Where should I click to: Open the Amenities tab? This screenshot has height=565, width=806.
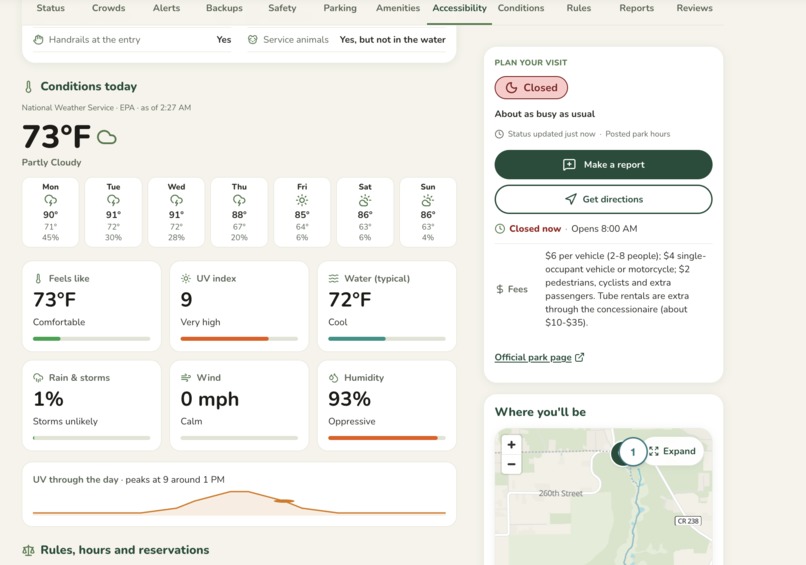pyautogui.click(x=398, y=8)
